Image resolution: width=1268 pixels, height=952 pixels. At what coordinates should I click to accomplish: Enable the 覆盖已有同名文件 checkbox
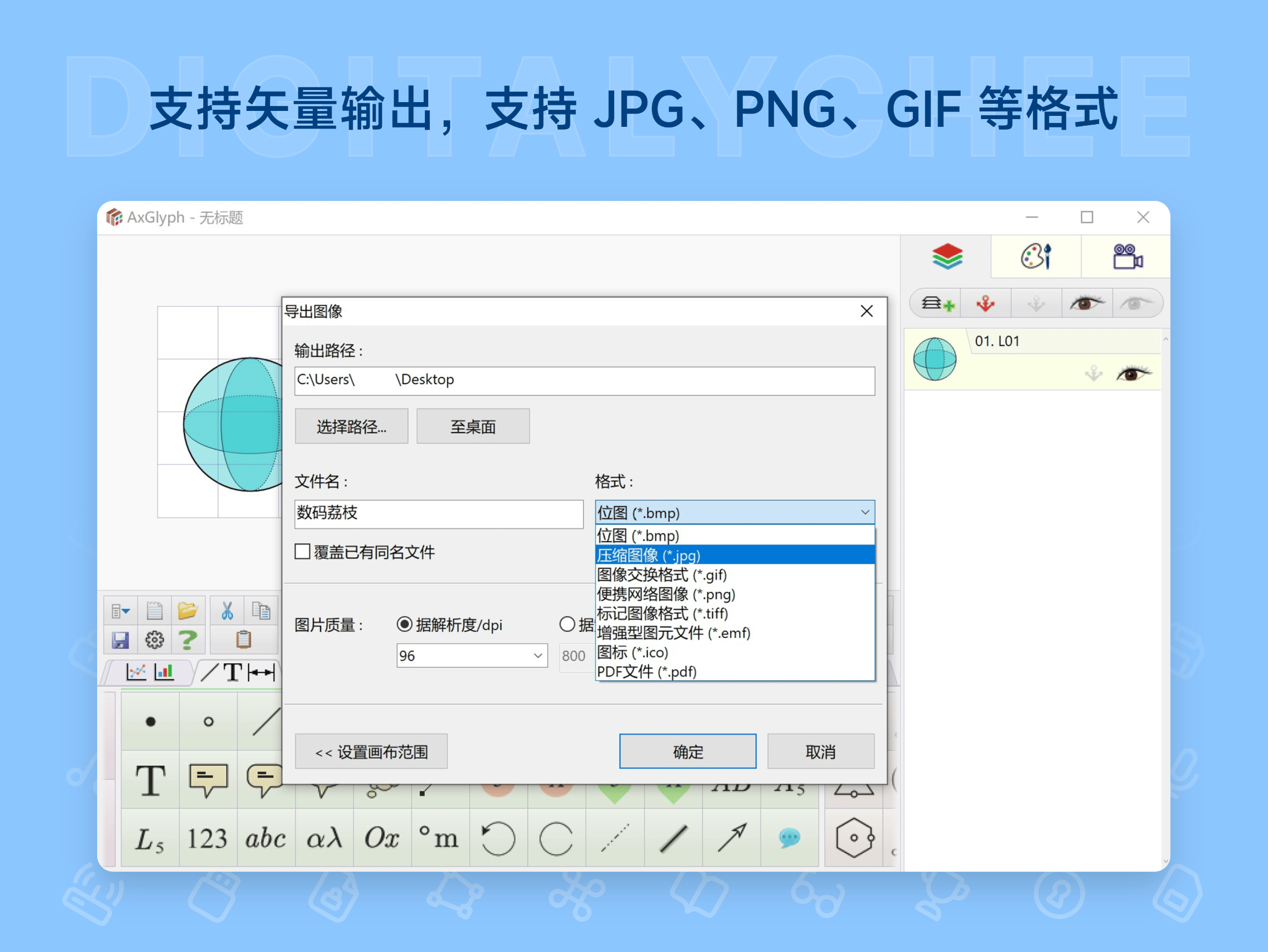(302, 551)
